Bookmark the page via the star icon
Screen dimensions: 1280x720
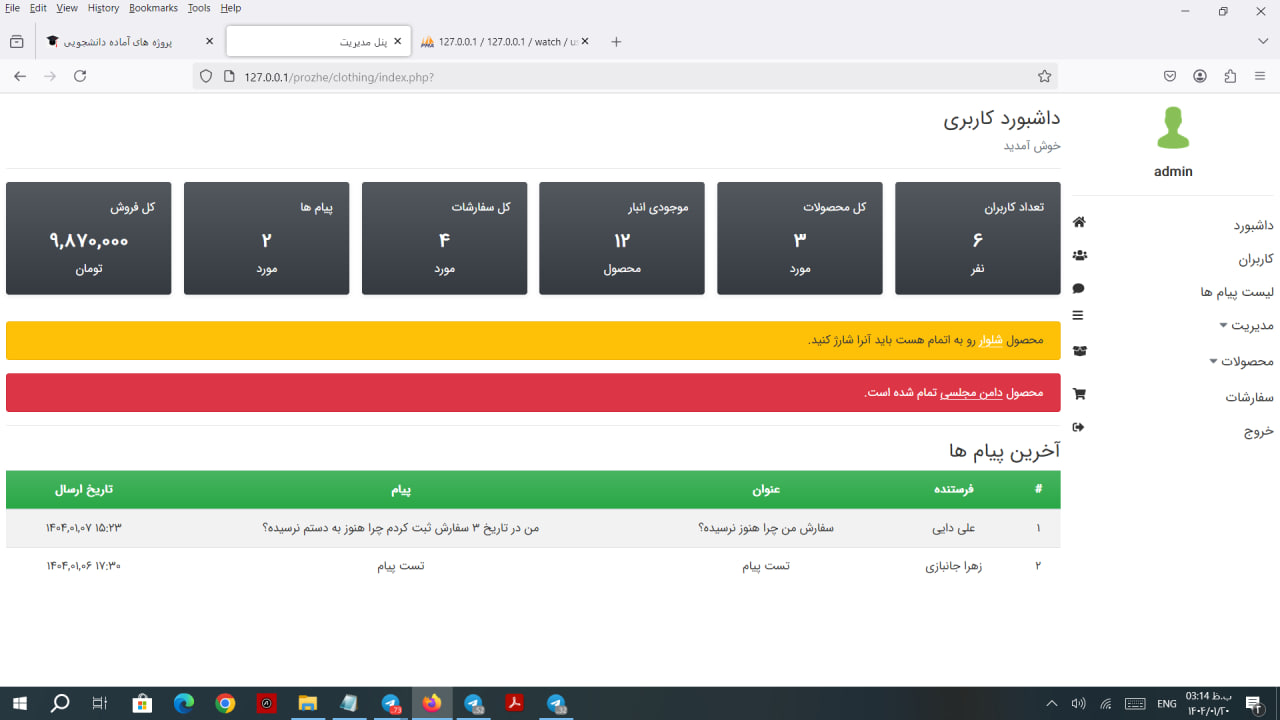tap(1044, 75)
